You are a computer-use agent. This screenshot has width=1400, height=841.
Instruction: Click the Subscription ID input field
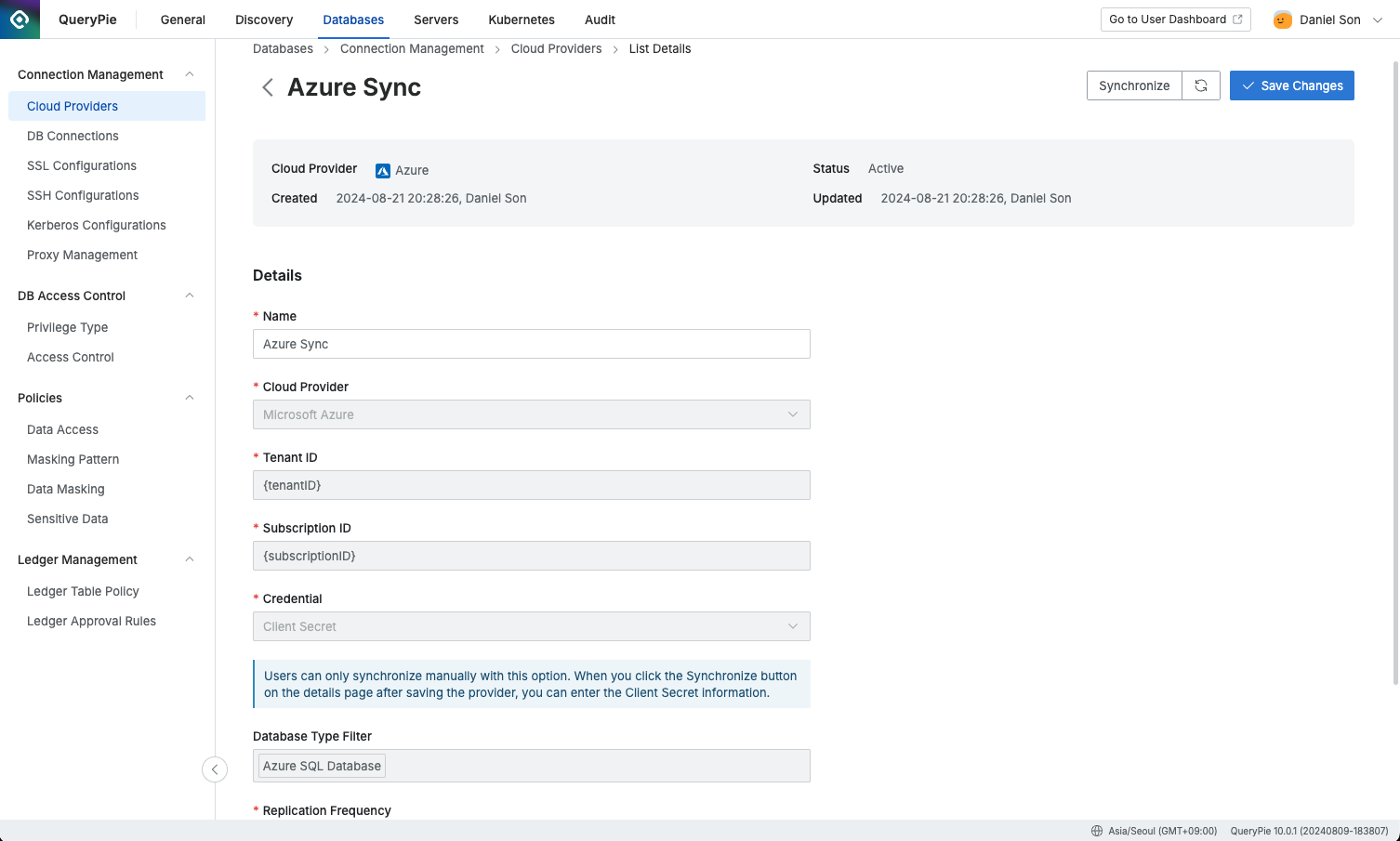(x=532, y=556)
